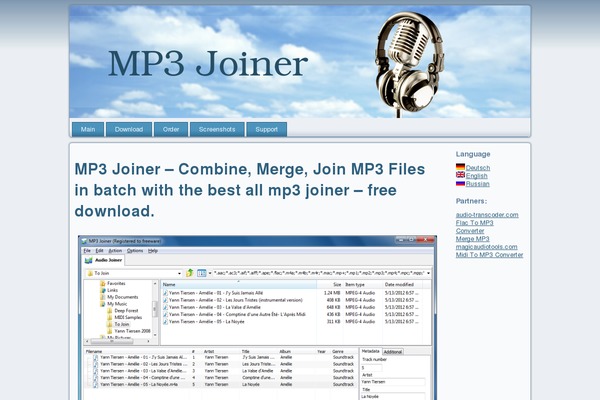This screenshot has height=400, width=600.
Task: Switch to the Additional tab
Action: coord(393,352)
